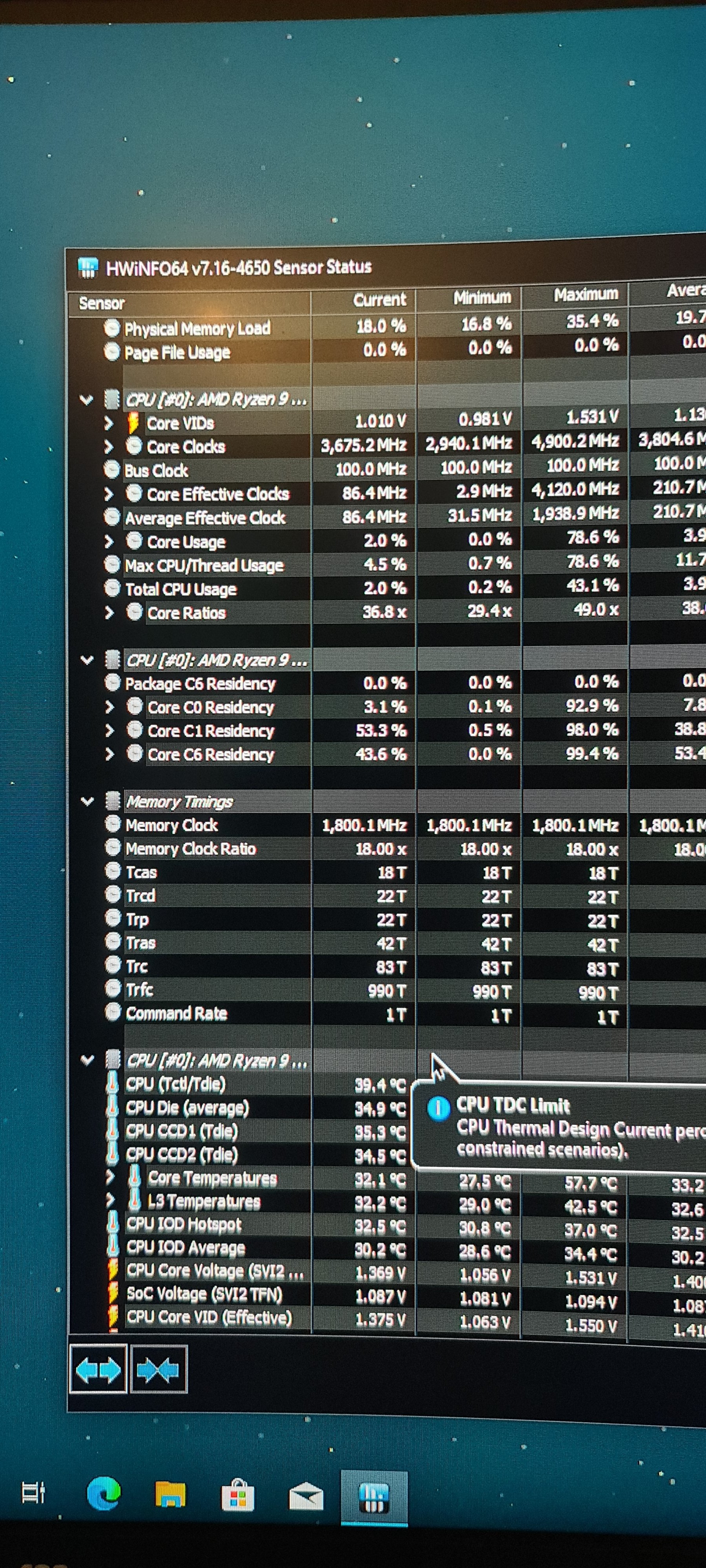Collapse the Memory Timings section

point(88,801)
